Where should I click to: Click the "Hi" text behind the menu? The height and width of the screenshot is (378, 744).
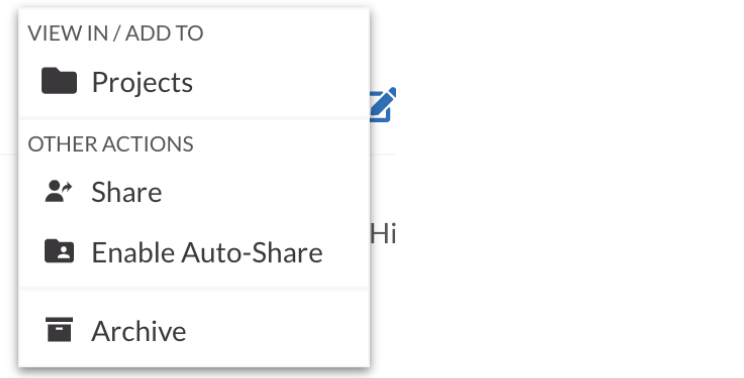383,234
